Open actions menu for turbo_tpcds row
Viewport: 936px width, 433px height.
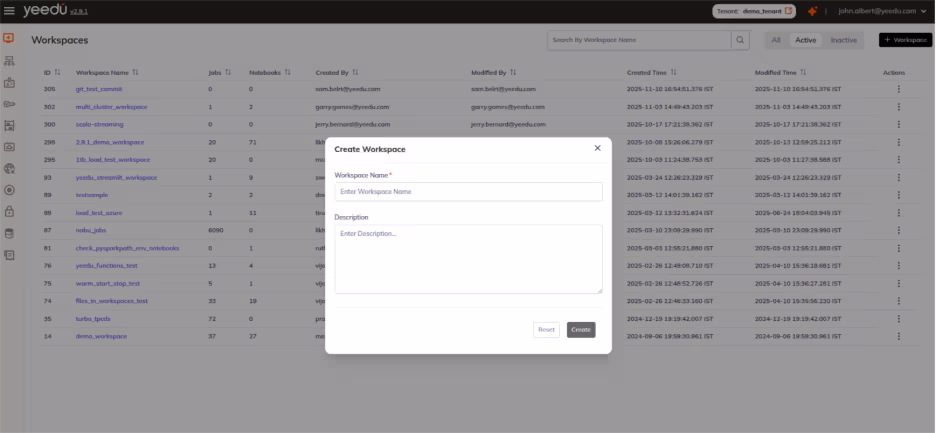click(898, 318)
